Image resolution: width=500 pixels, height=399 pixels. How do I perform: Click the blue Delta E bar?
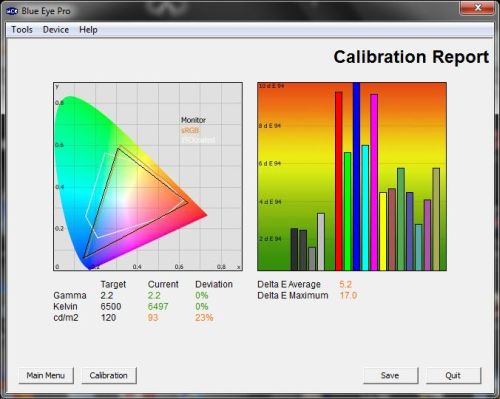coord(356,176)
